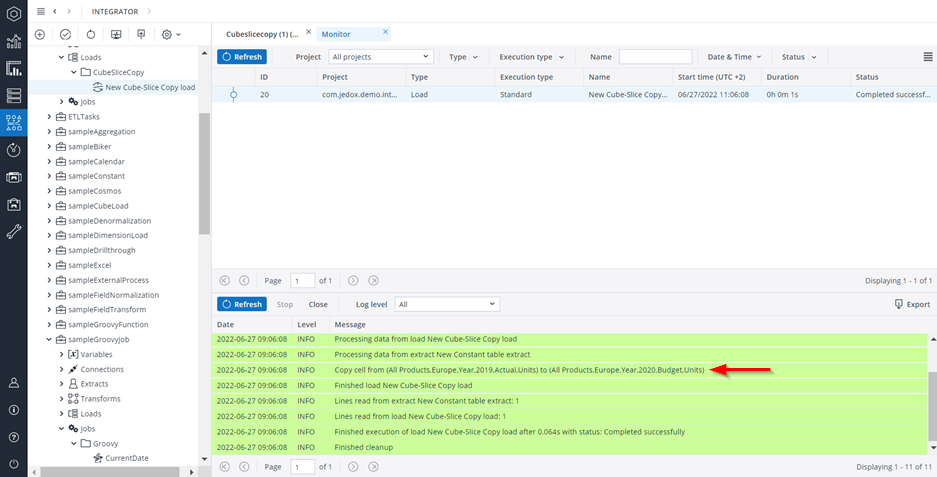This screenshot has height=477, width=937.
Task: Select the sampleCosmos project
Action: click(94, 191)
